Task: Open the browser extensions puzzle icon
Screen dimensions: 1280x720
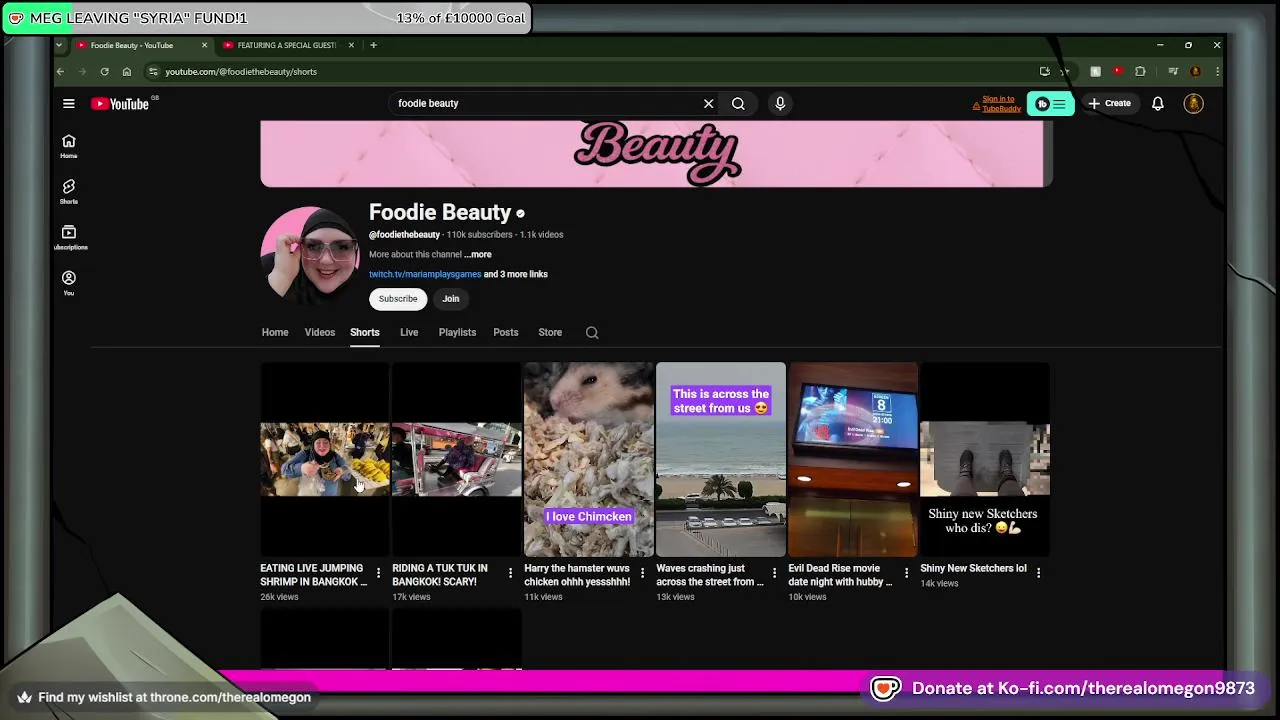Action: 1139,71
